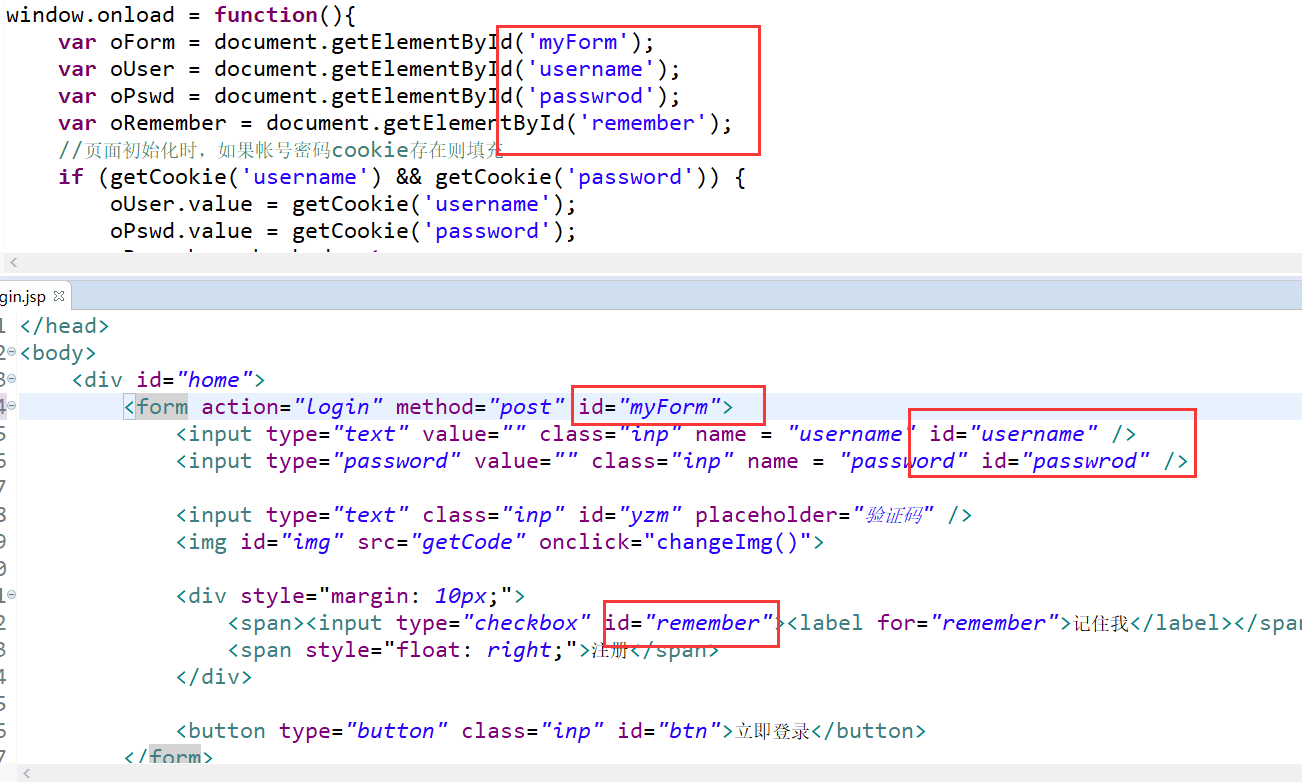
Task: Close the gin.jsp editor tab
Action: 59,297
